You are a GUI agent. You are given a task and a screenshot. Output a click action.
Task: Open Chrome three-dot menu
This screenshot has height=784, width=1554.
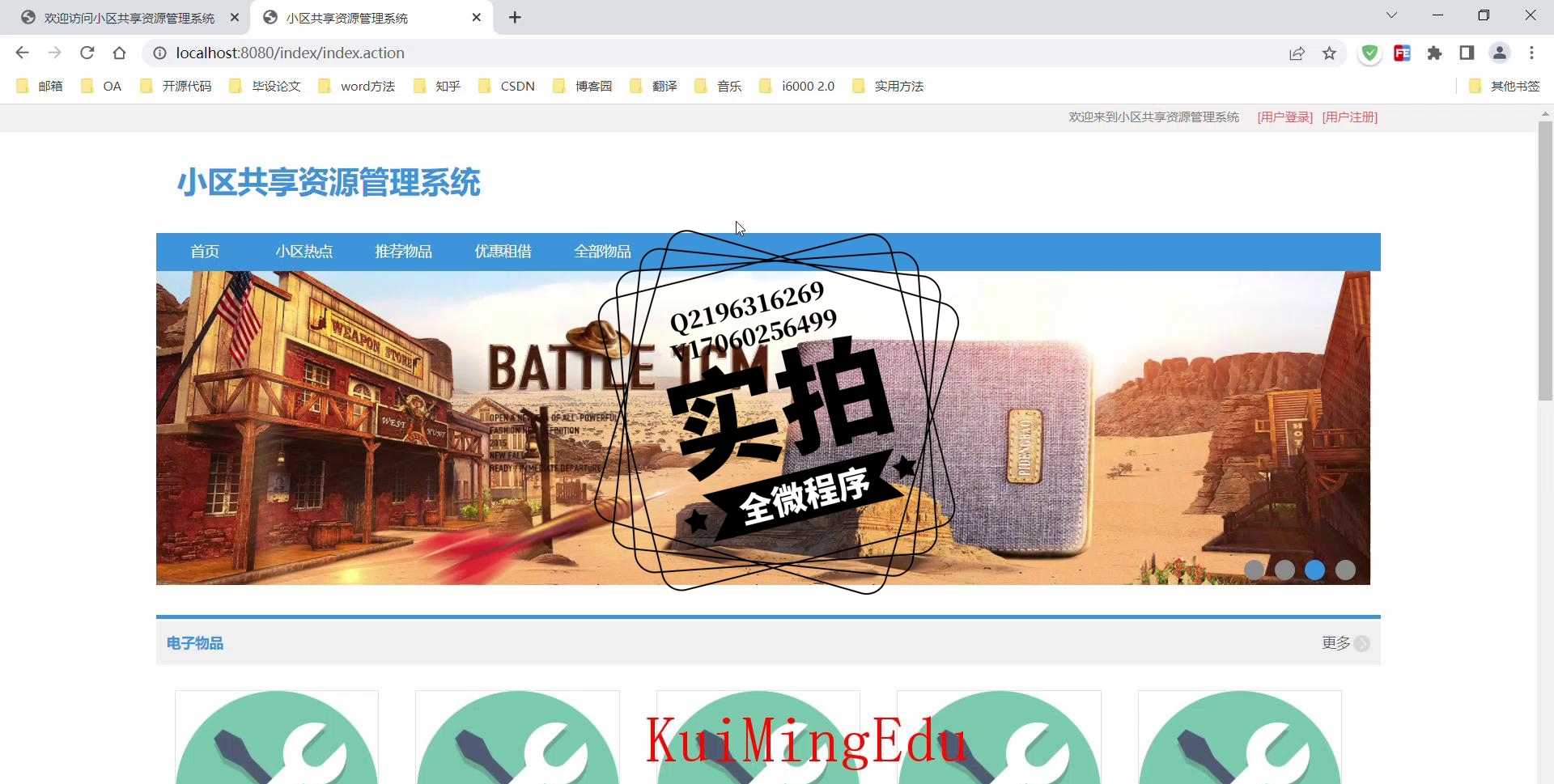pos(1531,53)
